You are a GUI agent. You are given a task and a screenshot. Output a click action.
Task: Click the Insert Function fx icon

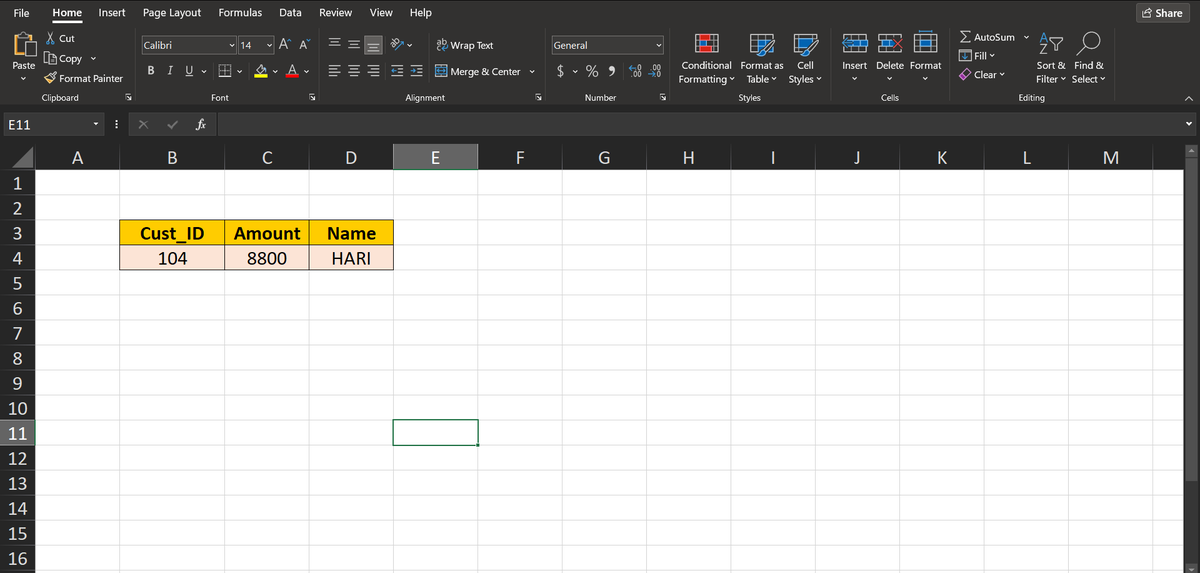[x=201, y=125]
